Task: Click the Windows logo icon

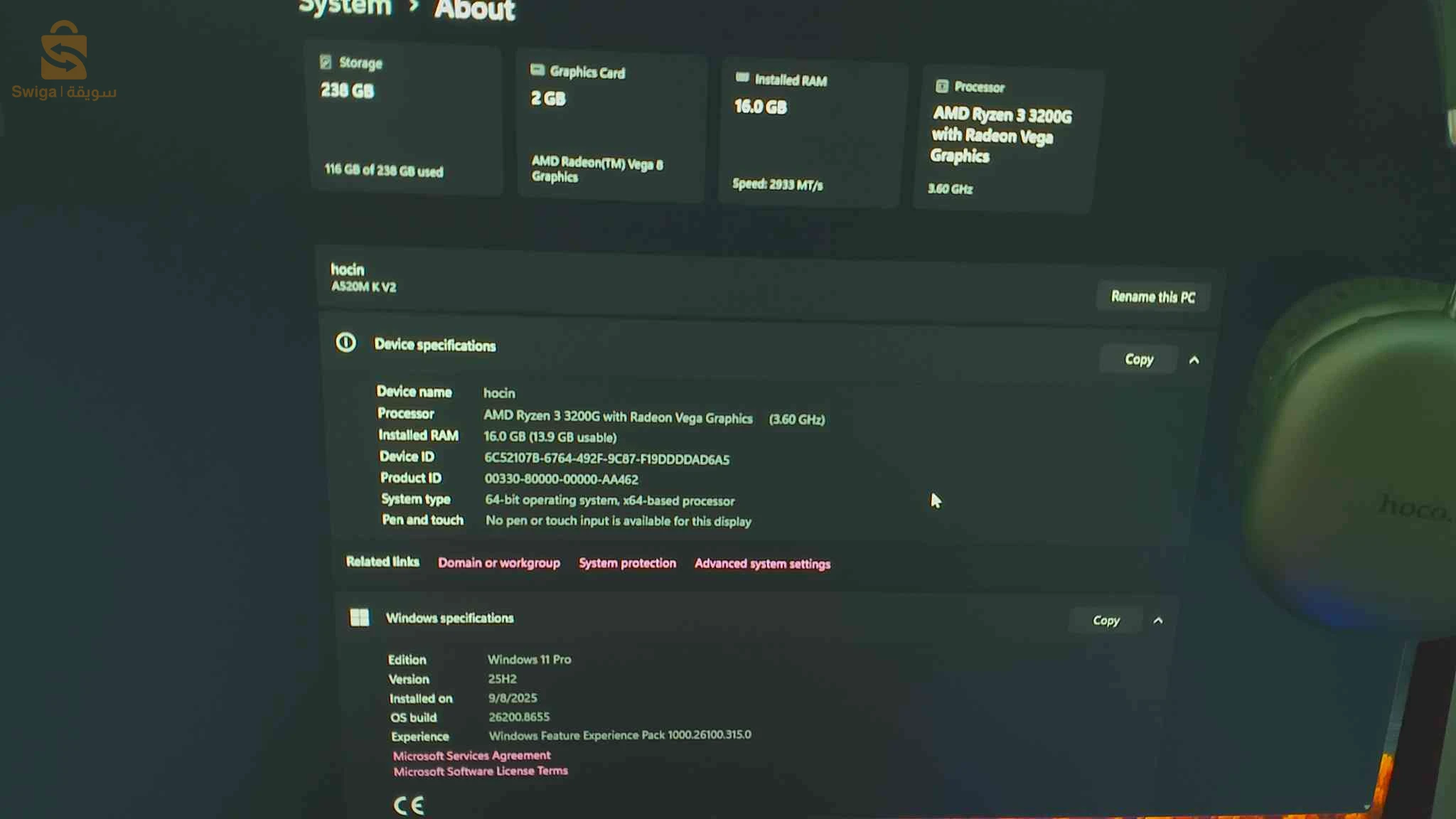Action: tap(360, 617)
